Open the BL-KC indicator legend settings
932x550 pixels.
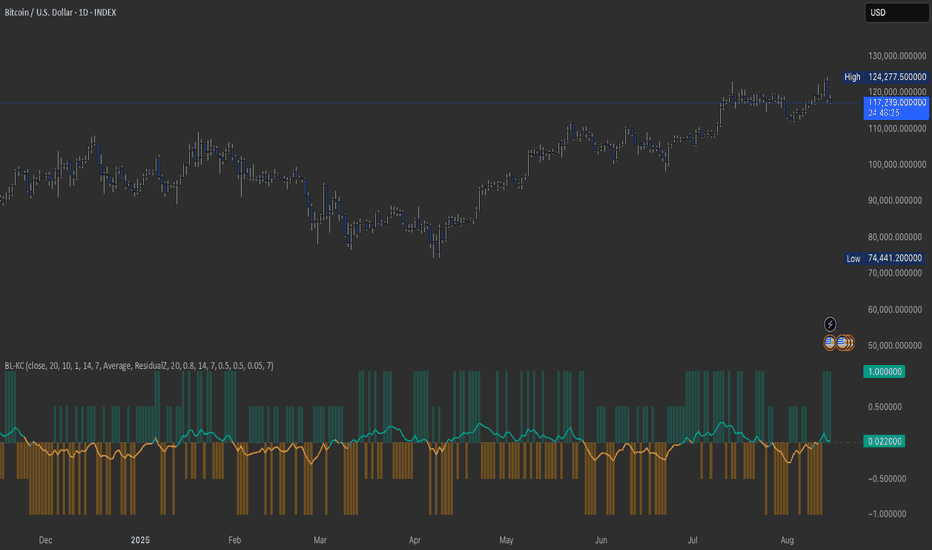pyautogui.click(x=139, y=366)
